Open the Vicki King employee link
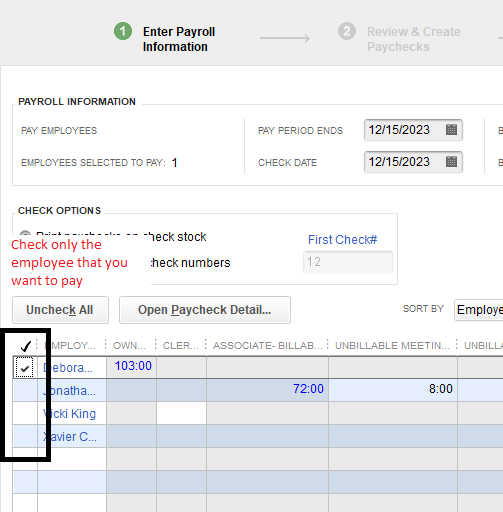503x512 pixels. [69, 413]
